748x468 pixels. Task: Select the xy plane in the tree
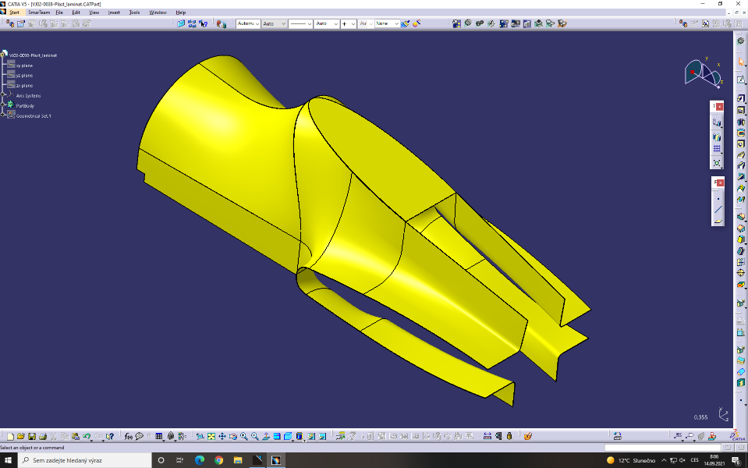[24, 66]
